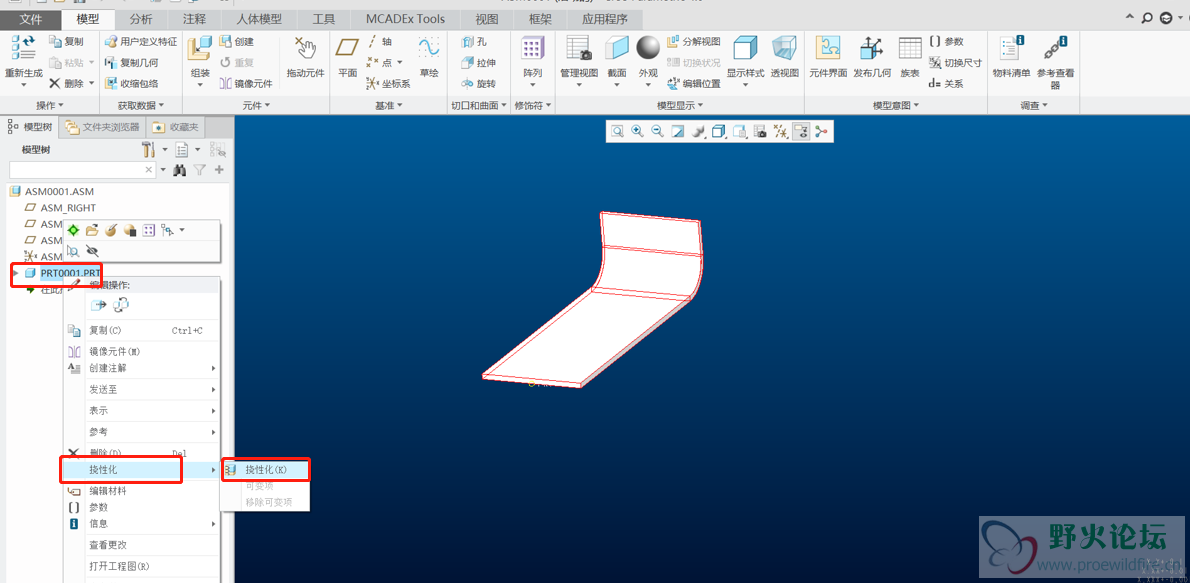
Task: Click the Repaint icon in graphics toolbar
Action: [x=678, y=131]
